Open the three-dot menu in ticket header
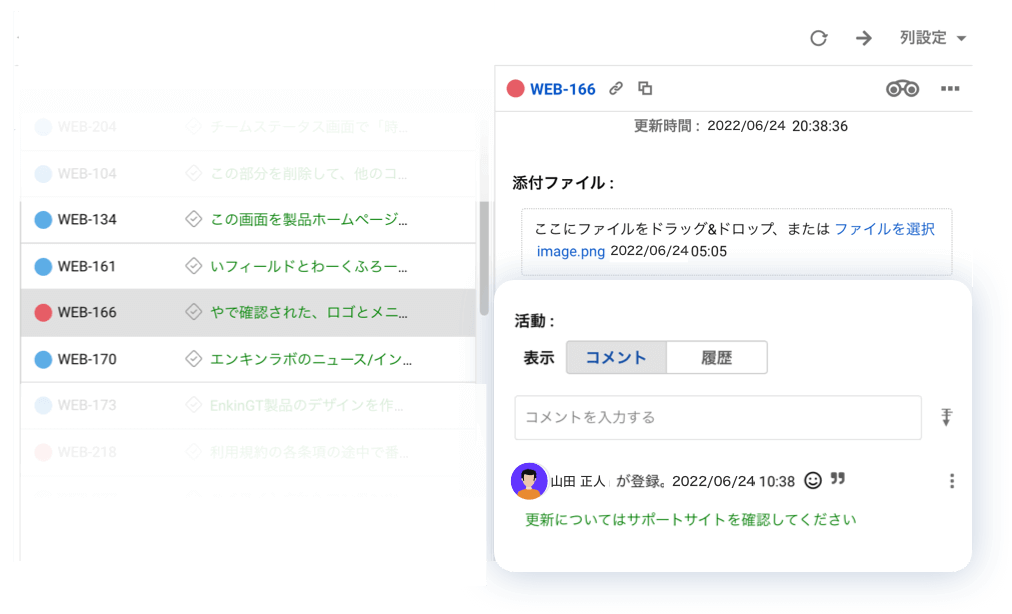Image resolution: width=1012 pixels, height=614 pixels. point(950,89)
